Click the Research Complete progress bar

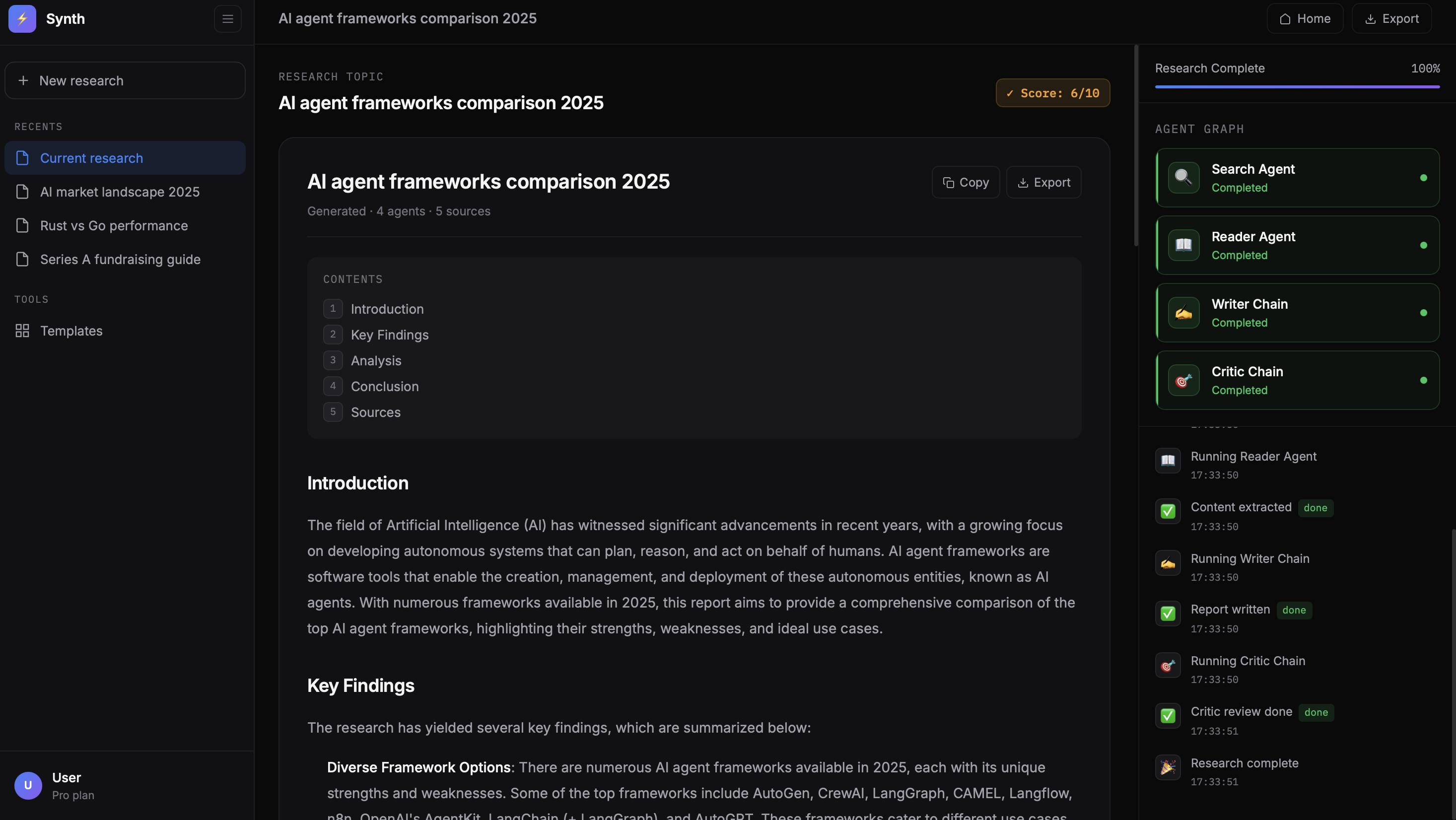1297,86
